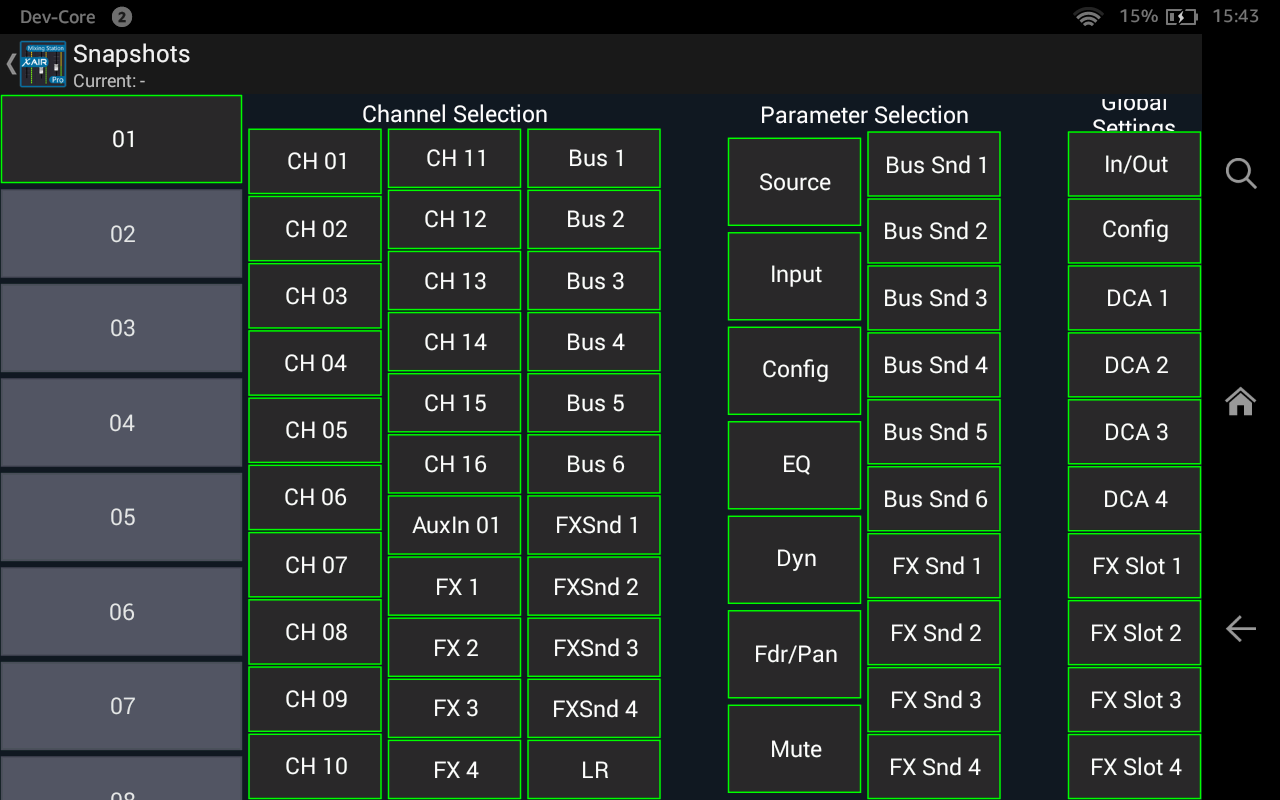Open the notification badge showing 2
The width and height of the screenshot is (1280, 800).
[121, 17]
